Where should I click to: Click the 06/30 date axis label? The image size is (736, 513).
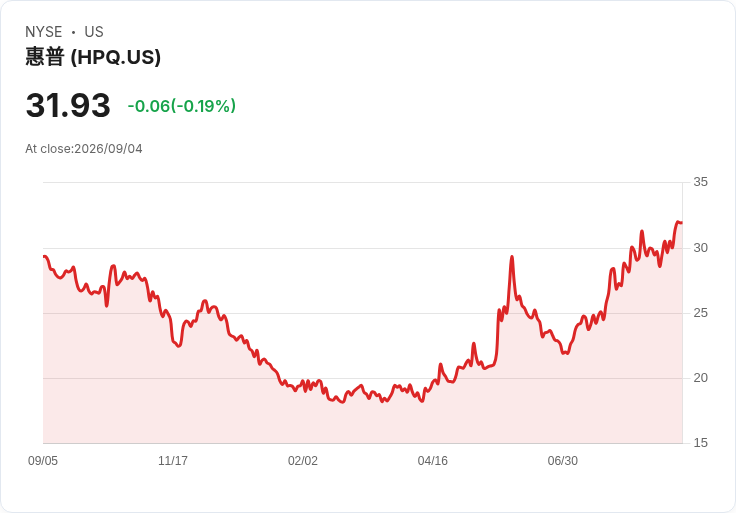(x=563, y=461)
